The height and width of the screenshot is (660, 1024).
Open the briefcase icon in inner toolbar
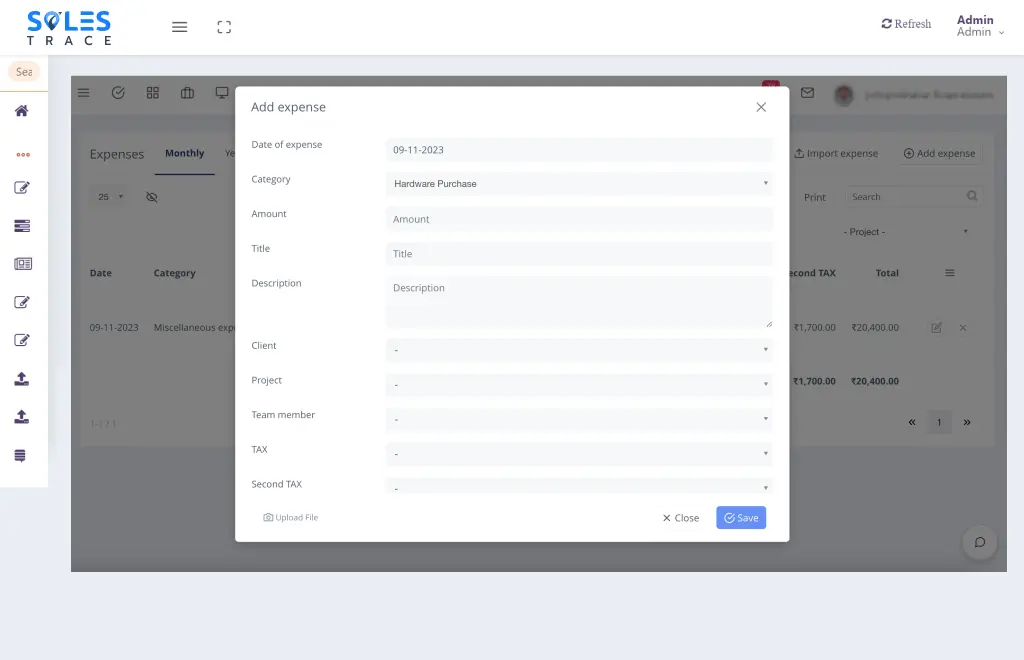pos(187,93)
